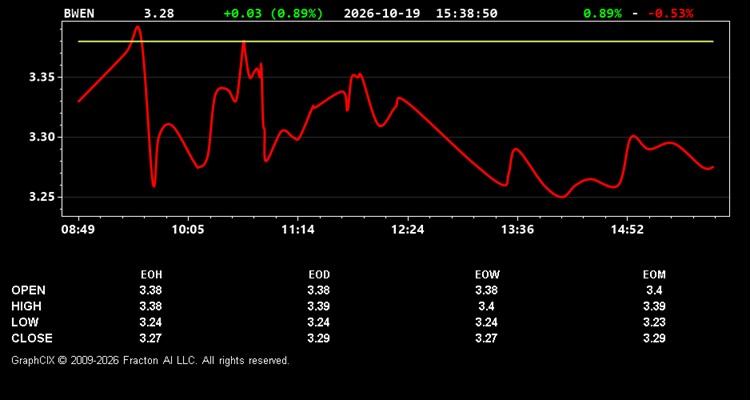Click the 12:24 time axis label

408,230
